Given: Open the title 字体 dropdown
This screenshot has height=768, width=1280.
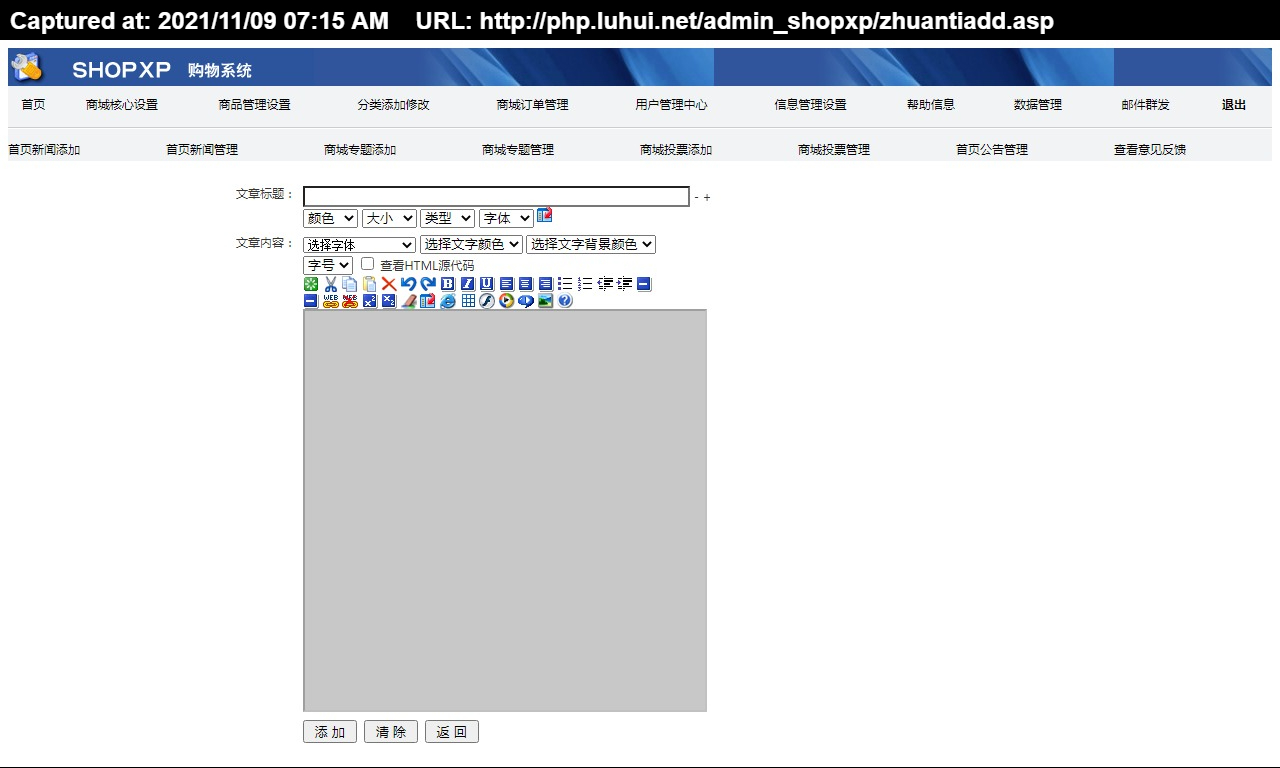Looking at the screenshot, I should coord(506,218).
